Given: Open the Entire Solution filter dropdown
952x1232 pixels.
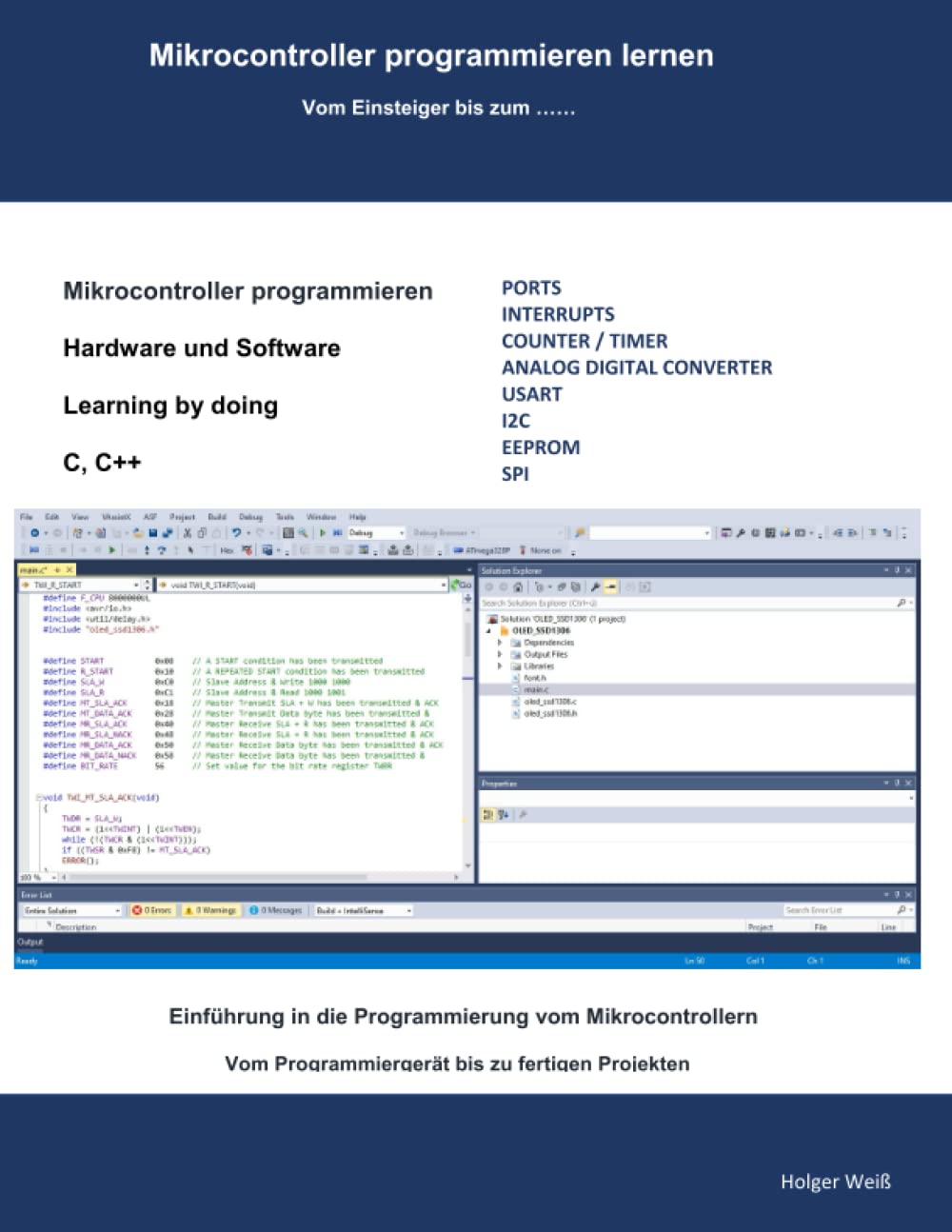Looking at the screenshot, I should coord(71,910).
